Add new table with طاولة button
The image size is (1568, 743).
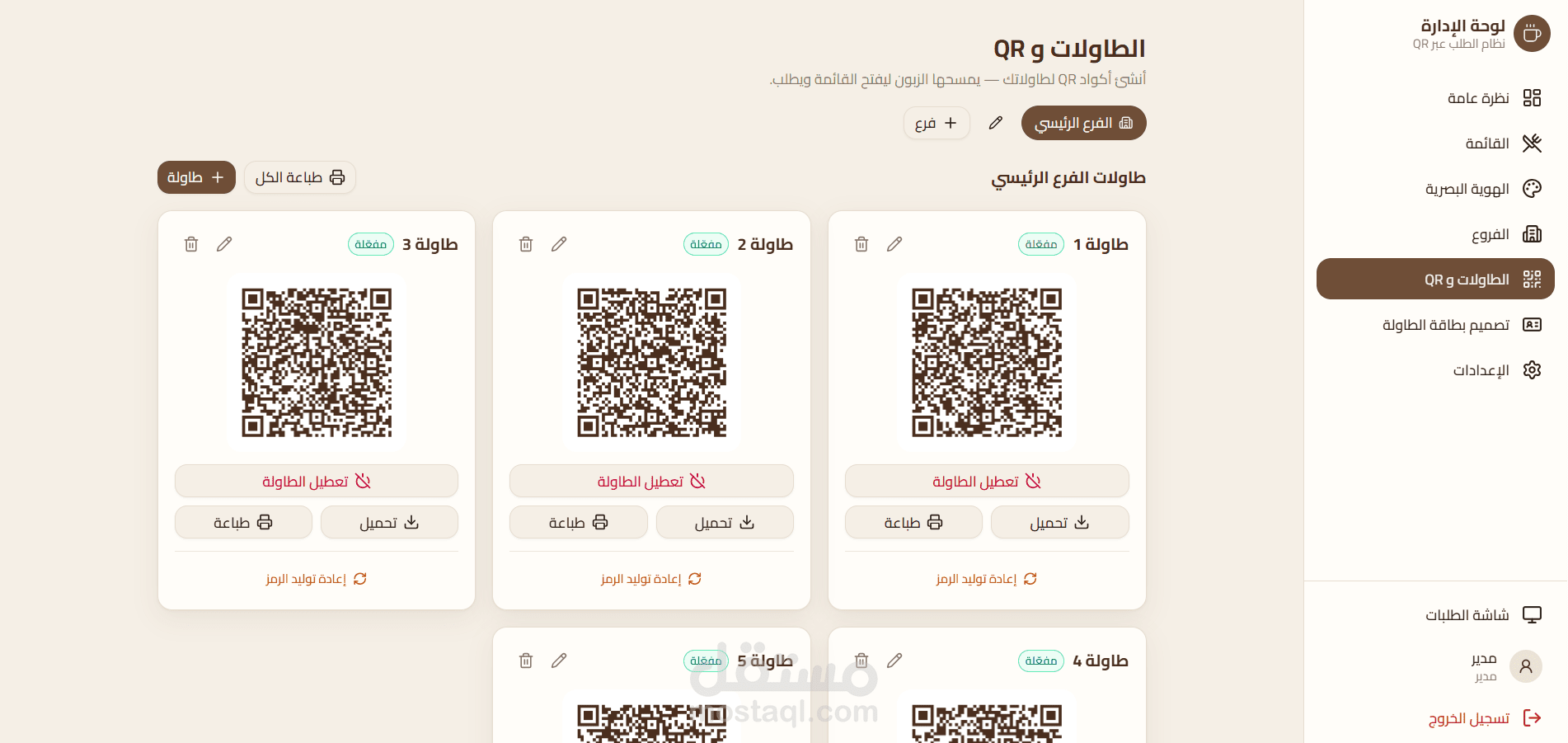(x=196, y=177)
